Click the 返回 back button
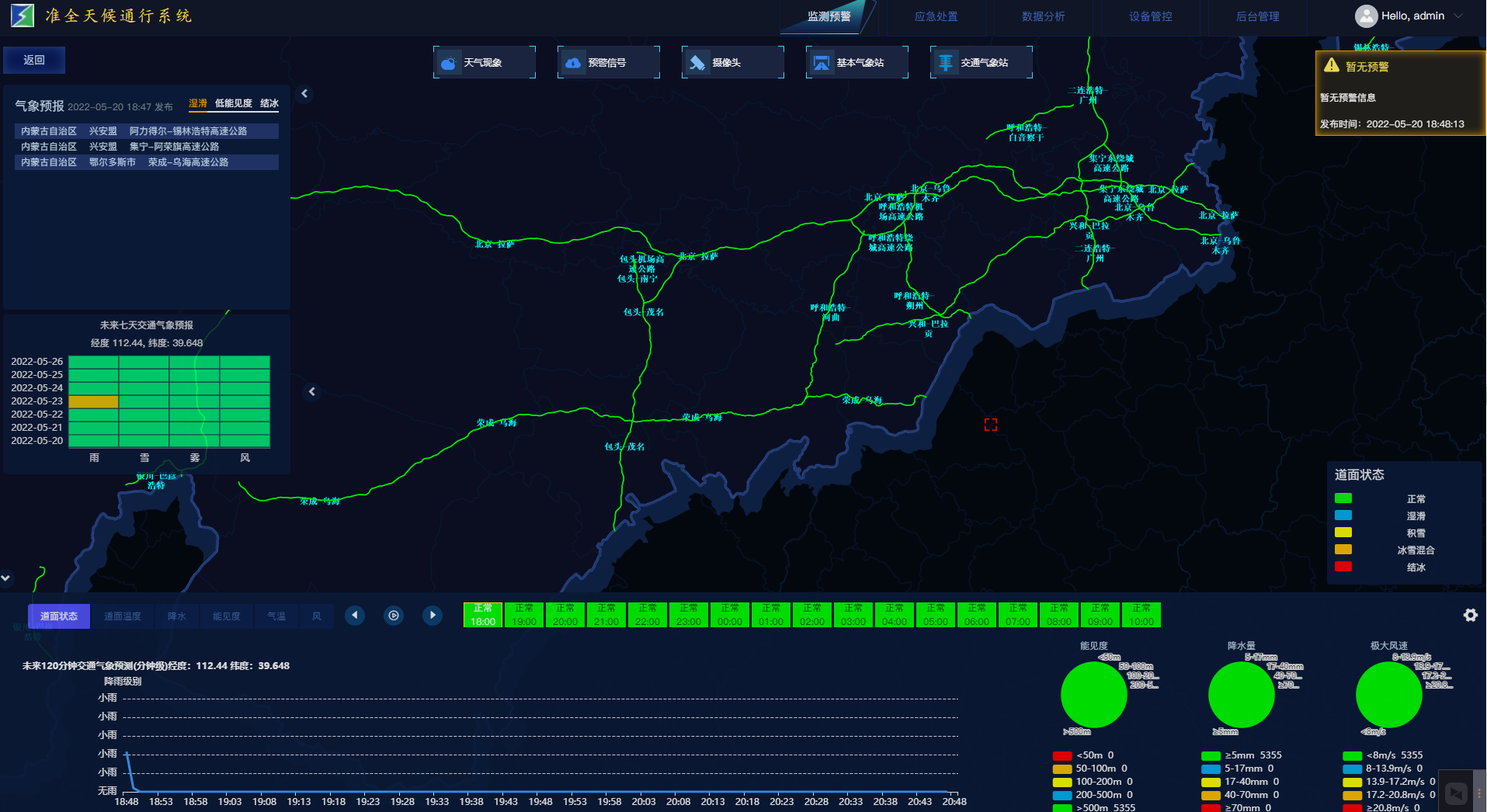1487x812 pixels. (34, 61)
